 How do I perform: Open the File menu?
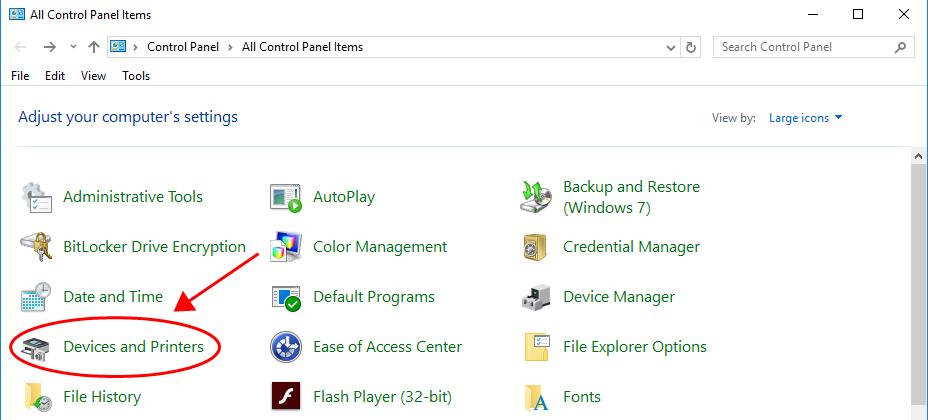pos(20,76)
